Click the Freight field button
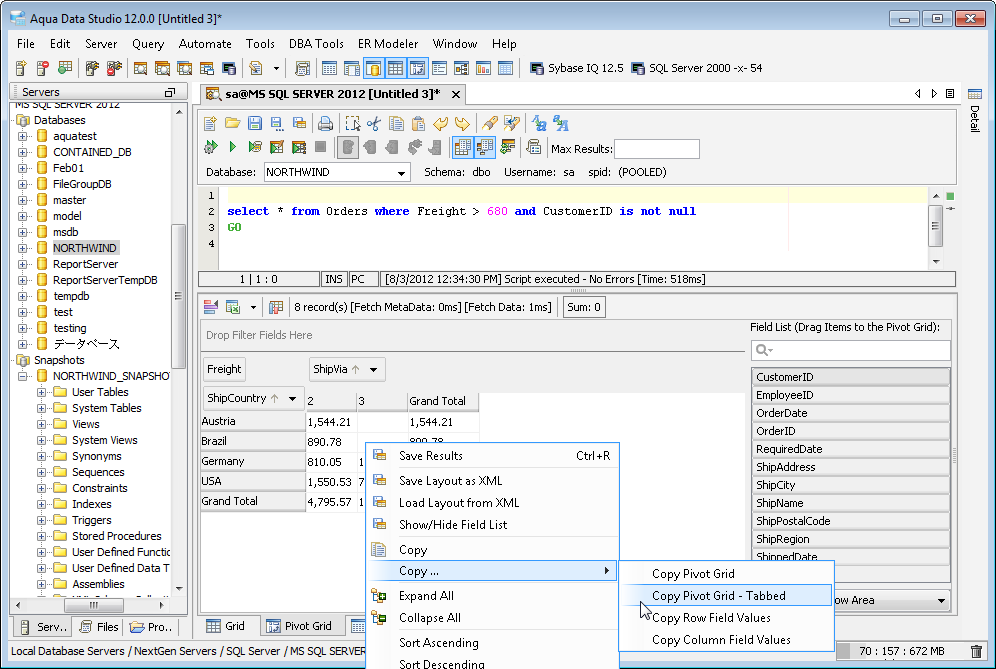The width and height of the screenshot is (996, 669). pyautogui.click(x=224, y=369)
